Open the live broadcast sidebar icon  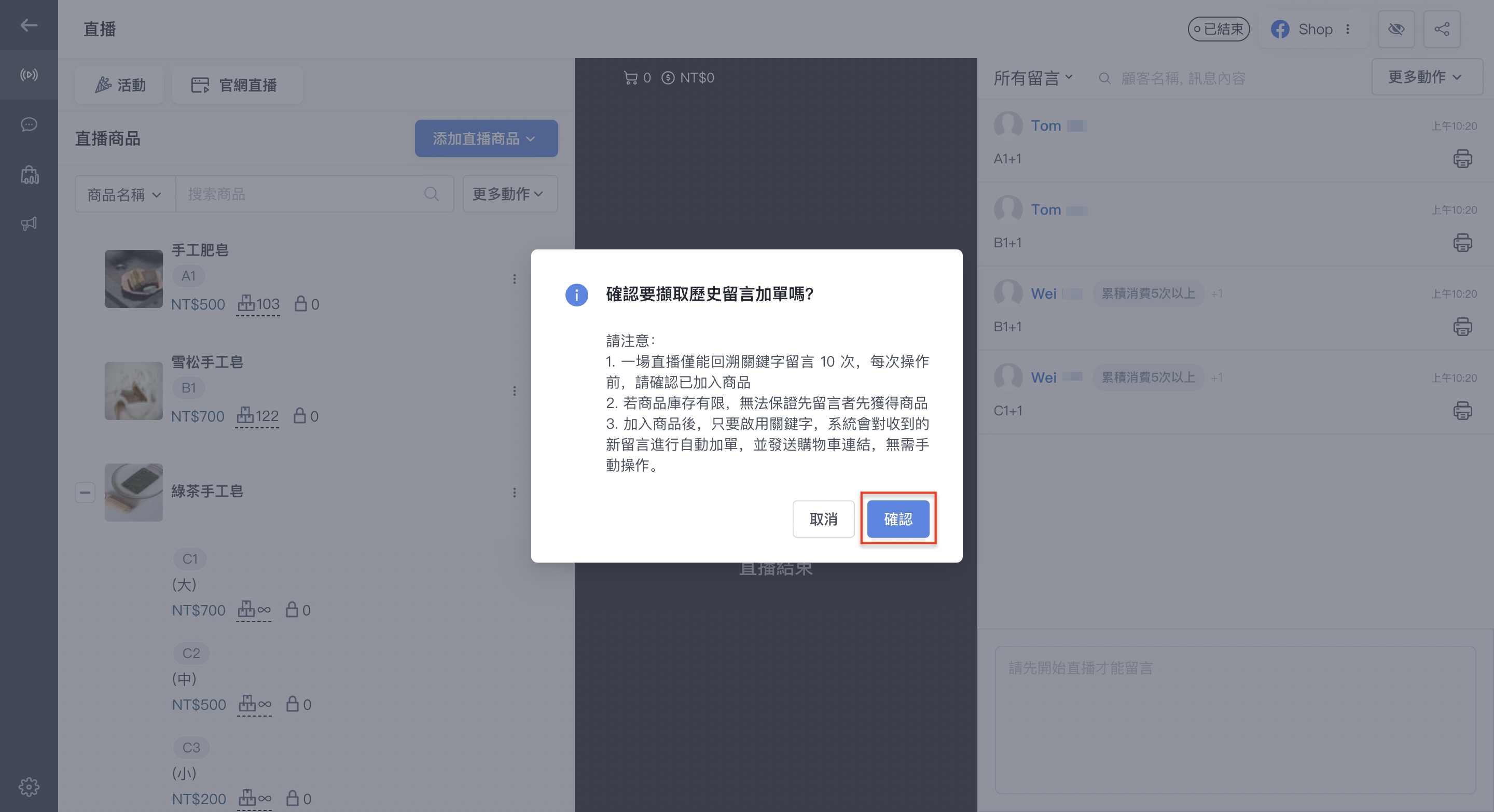pyautogui.click(x=29, y=75)
